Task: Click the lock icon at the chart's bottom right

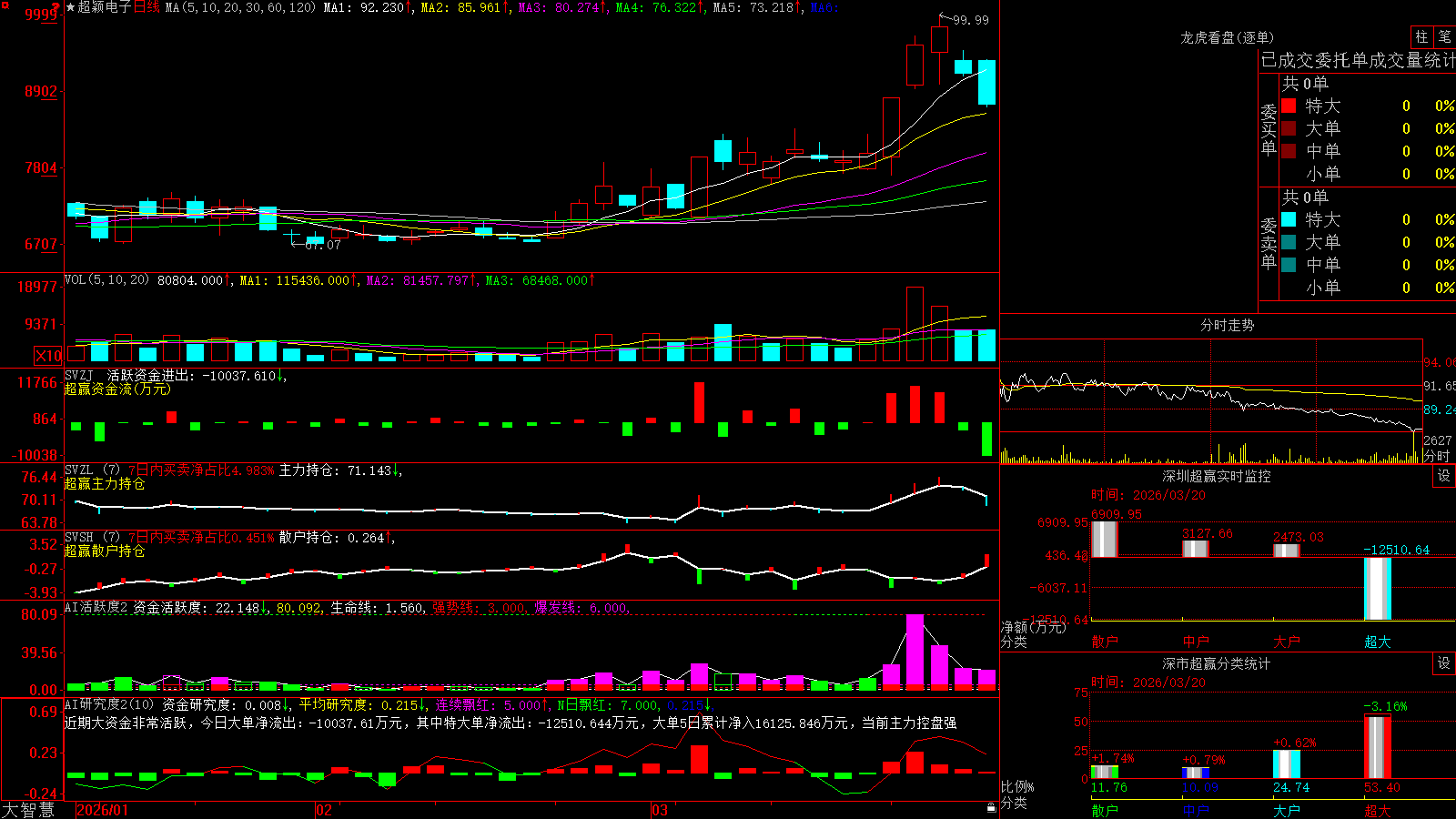Action: [992, 807]
